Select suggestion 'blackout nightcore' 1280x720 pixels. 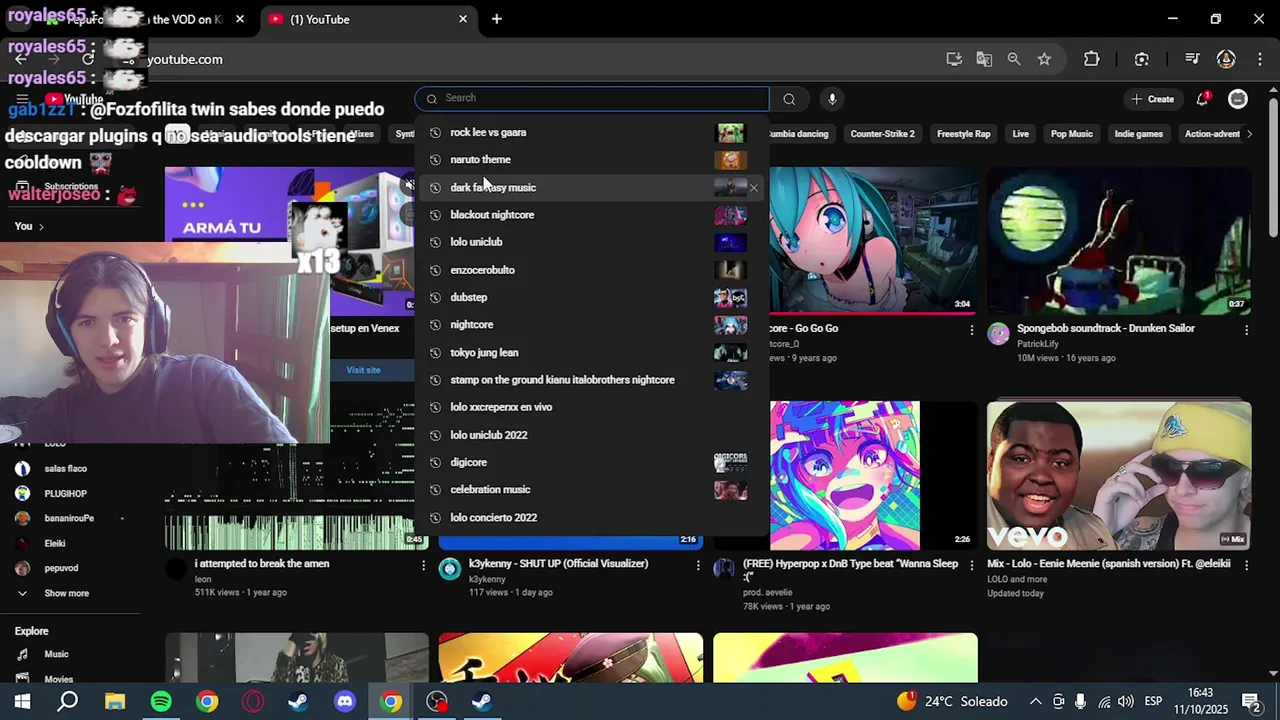[591, 215]
